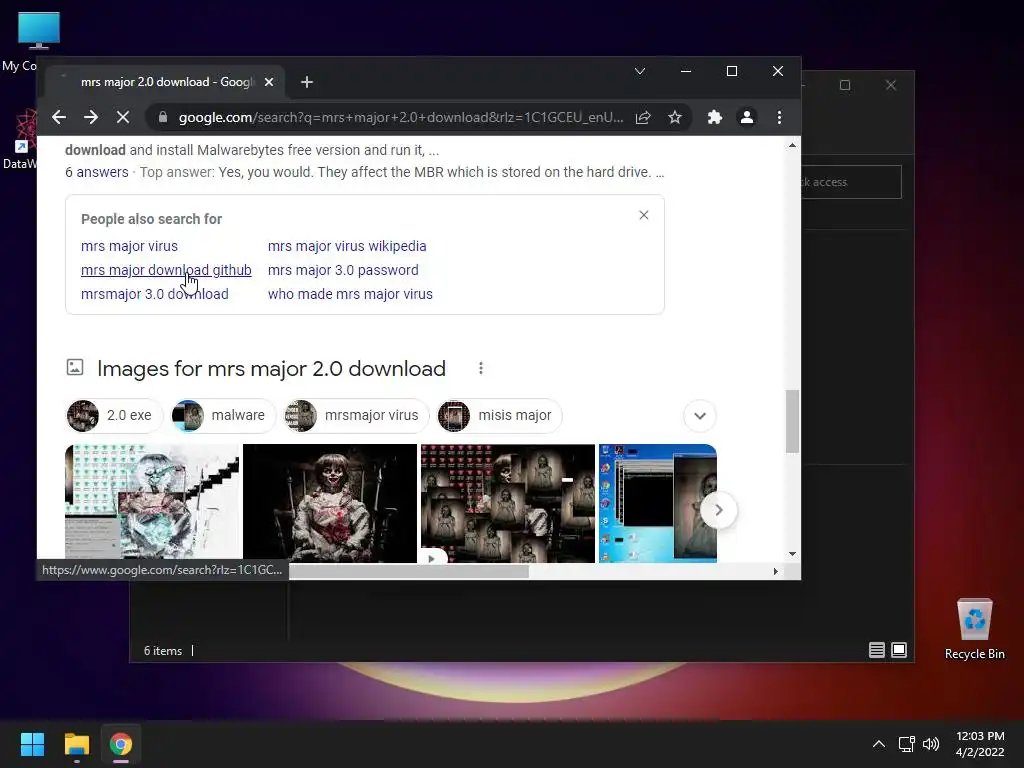Close the mrs major 2.0 download tab

269,82
